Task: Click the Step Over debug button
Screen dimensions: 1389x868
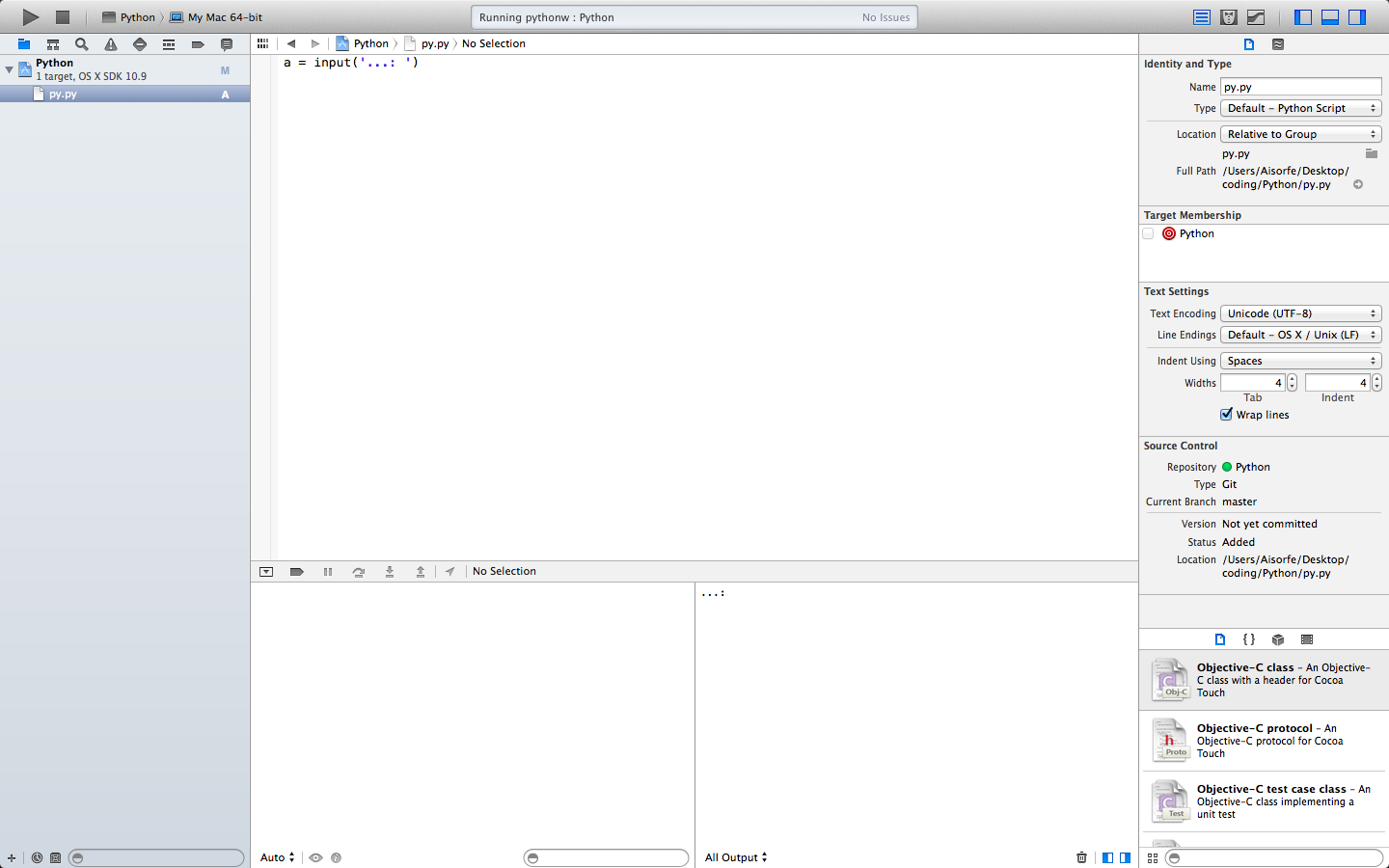Action: click(359, 572)
